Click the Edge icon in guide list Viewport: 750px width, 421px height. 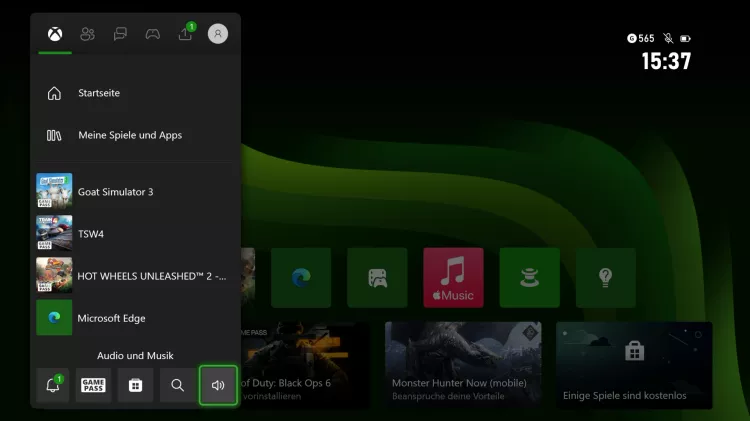tap(54, 317)
